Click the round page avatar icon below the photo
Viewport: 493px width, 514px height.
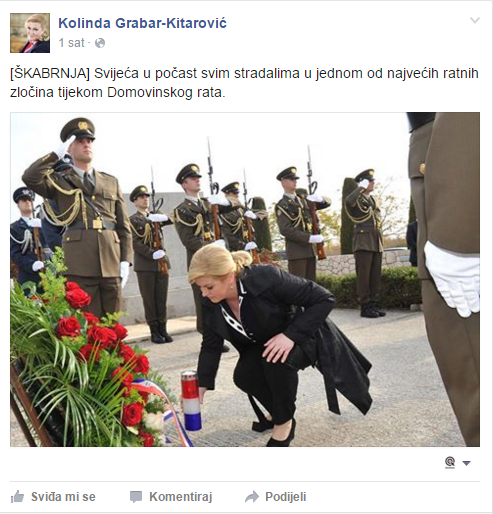pyautogui.click(x=450, y=462)
